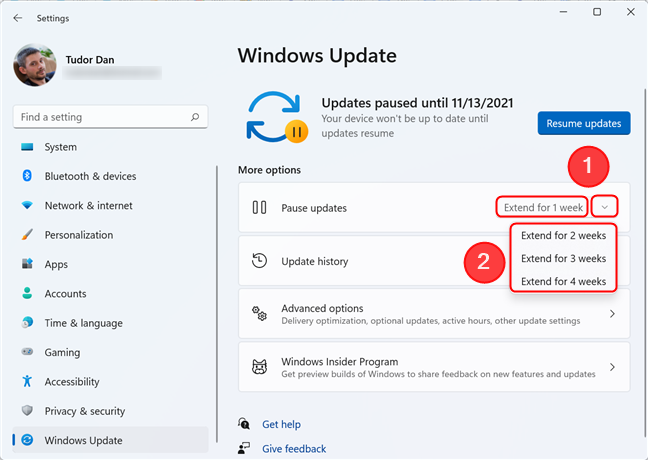Focus the Find a setting search box
The height and width of the screenshot is (460, 648).
(110, 117)
